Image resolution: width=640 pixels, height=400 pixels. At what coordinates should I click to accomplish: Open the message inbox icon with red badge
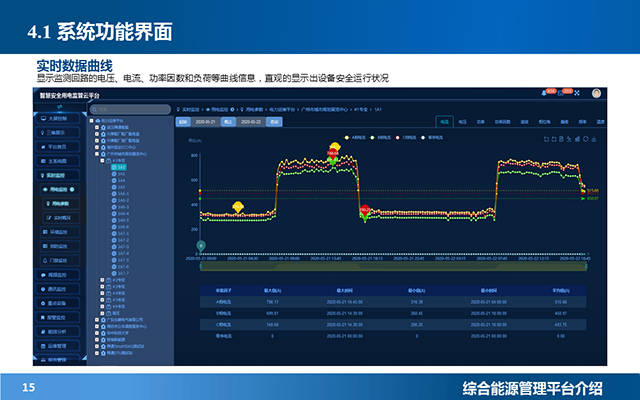tap(561, 93)
